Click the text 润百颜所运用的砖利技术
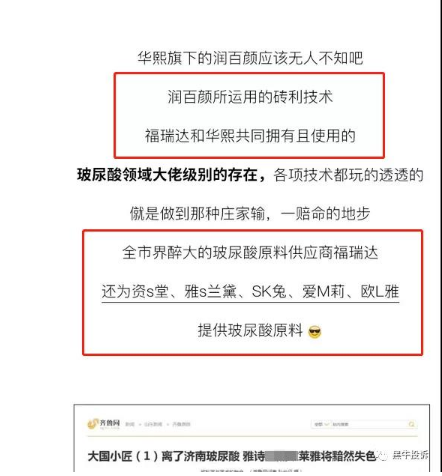 250,97
